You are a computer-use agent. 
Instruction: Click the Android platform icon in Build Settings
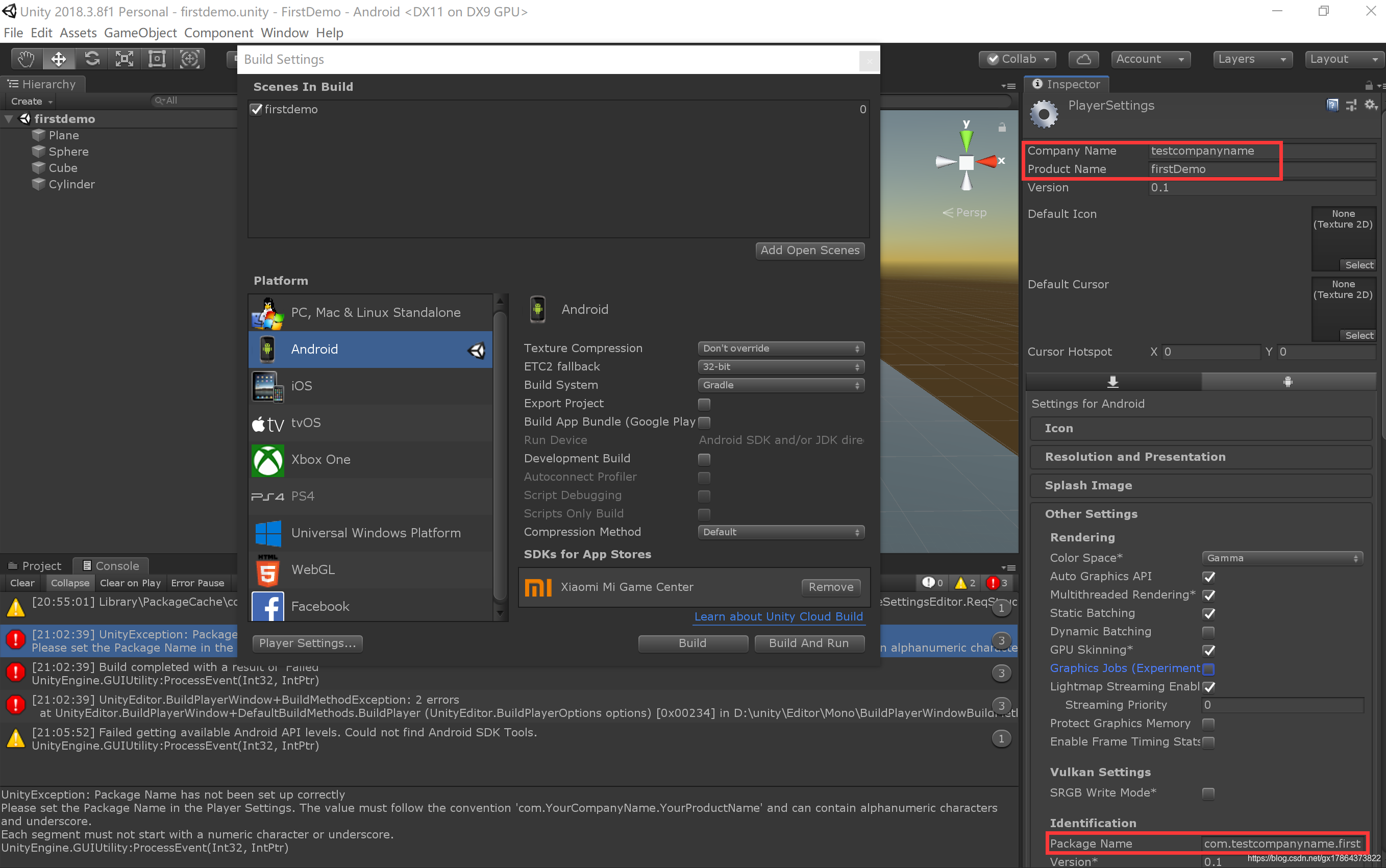pos(267,349)
